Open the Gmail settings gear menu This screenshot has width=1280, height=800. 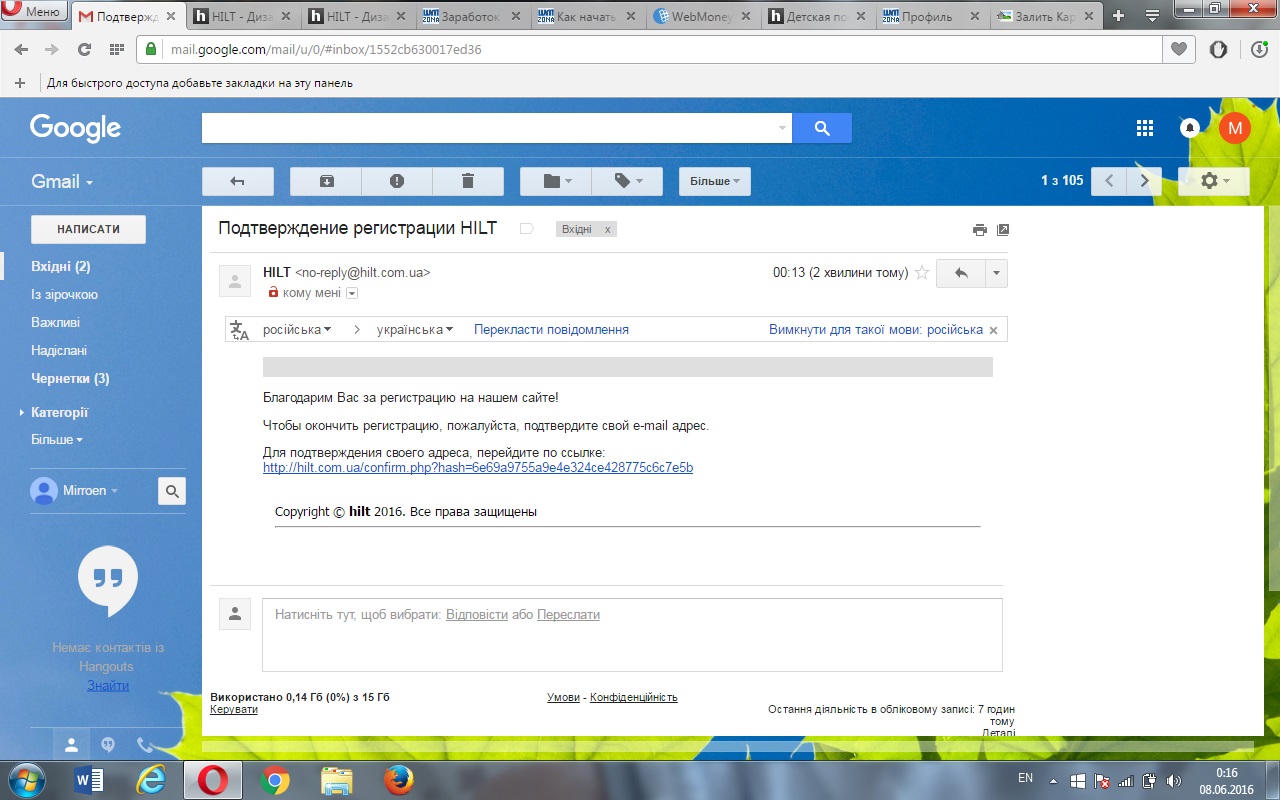[1214, 181]
